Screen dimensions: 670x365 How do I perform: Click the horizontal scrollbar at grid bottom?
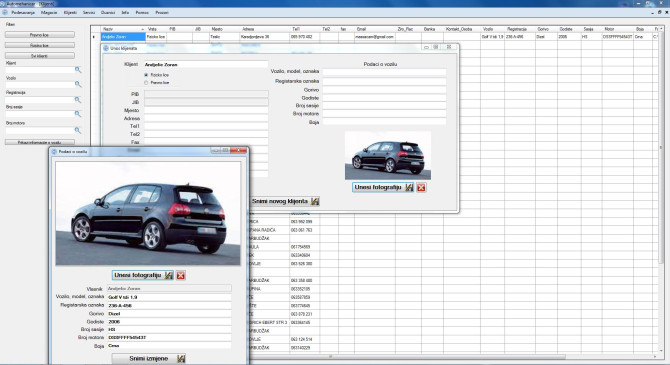(x=331, y=356)
